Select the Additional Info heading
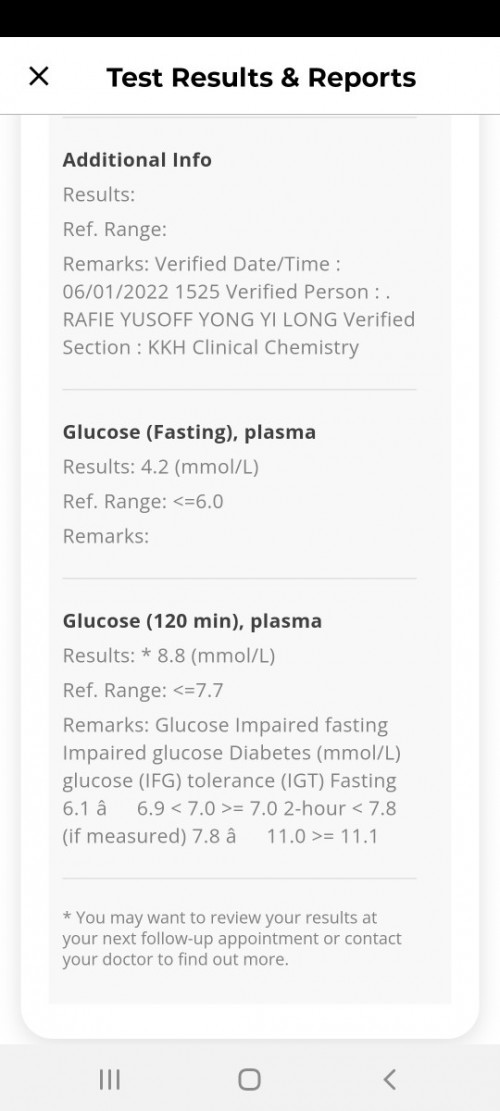Screen dimensions: 500x1111 [x=137, y=160]
